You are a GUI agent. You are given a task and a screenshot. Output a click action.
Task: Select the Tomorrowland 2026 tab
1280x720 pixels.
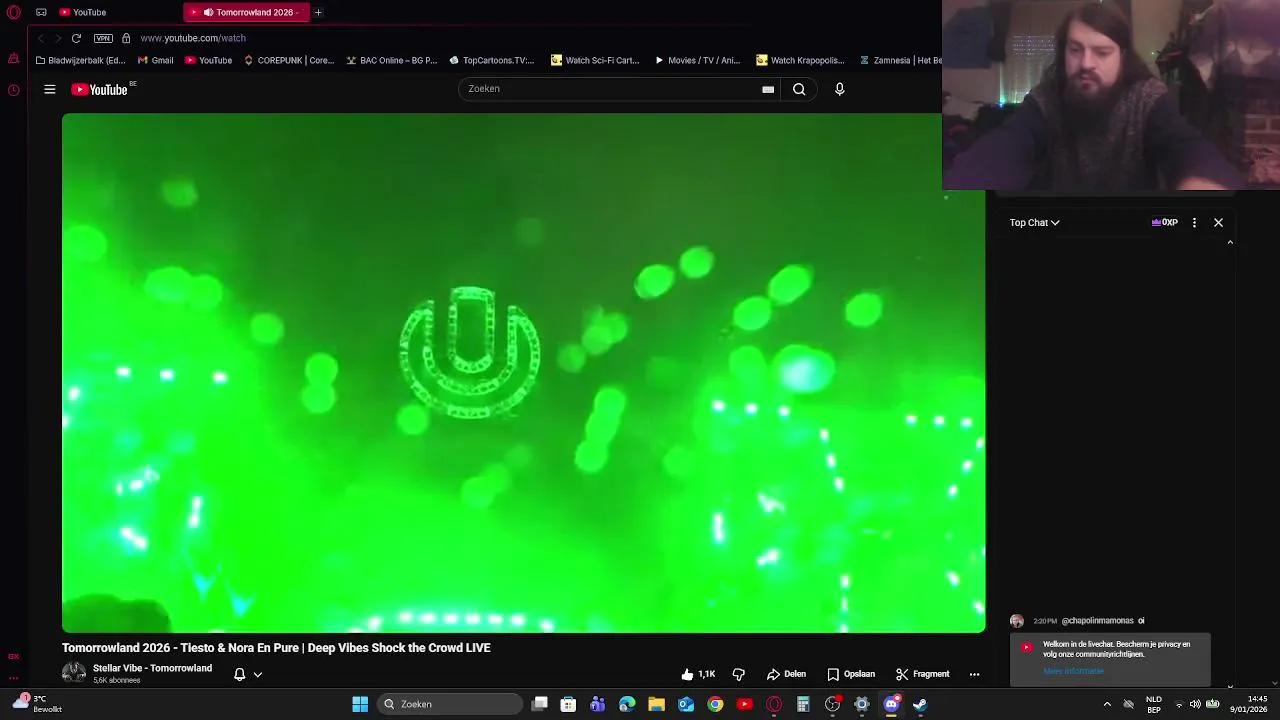[248, 12]
